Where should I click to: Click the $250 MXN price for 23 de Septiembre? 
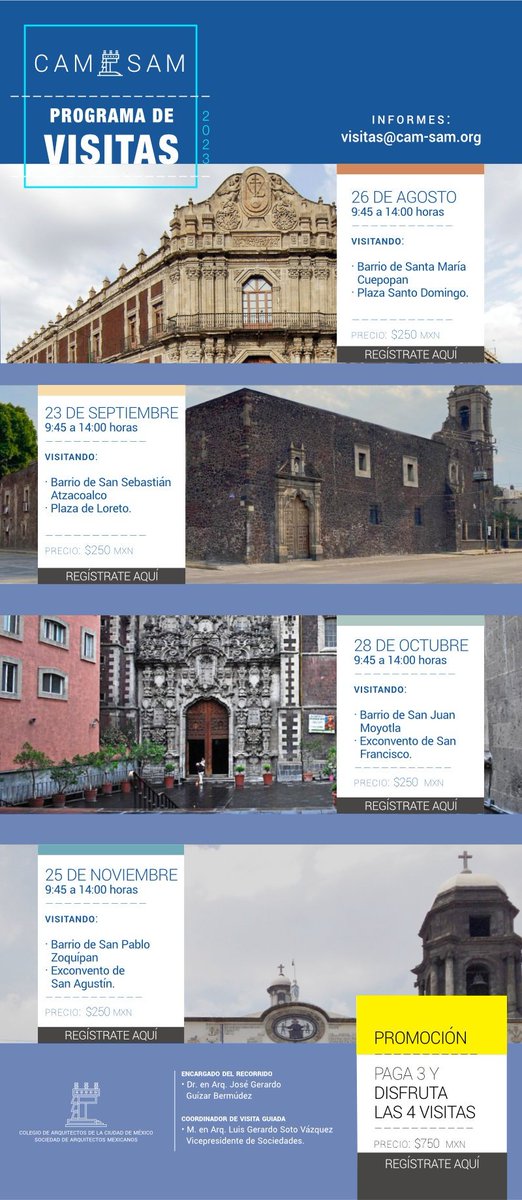89,550
